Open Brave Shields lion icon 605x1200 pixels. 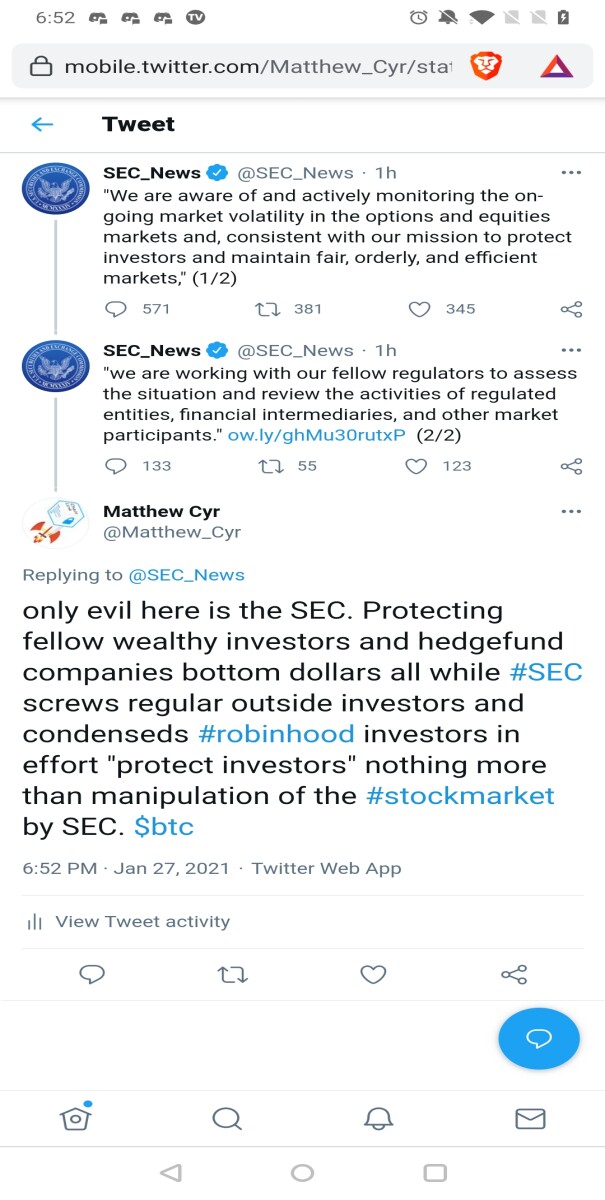pos(487,67)
